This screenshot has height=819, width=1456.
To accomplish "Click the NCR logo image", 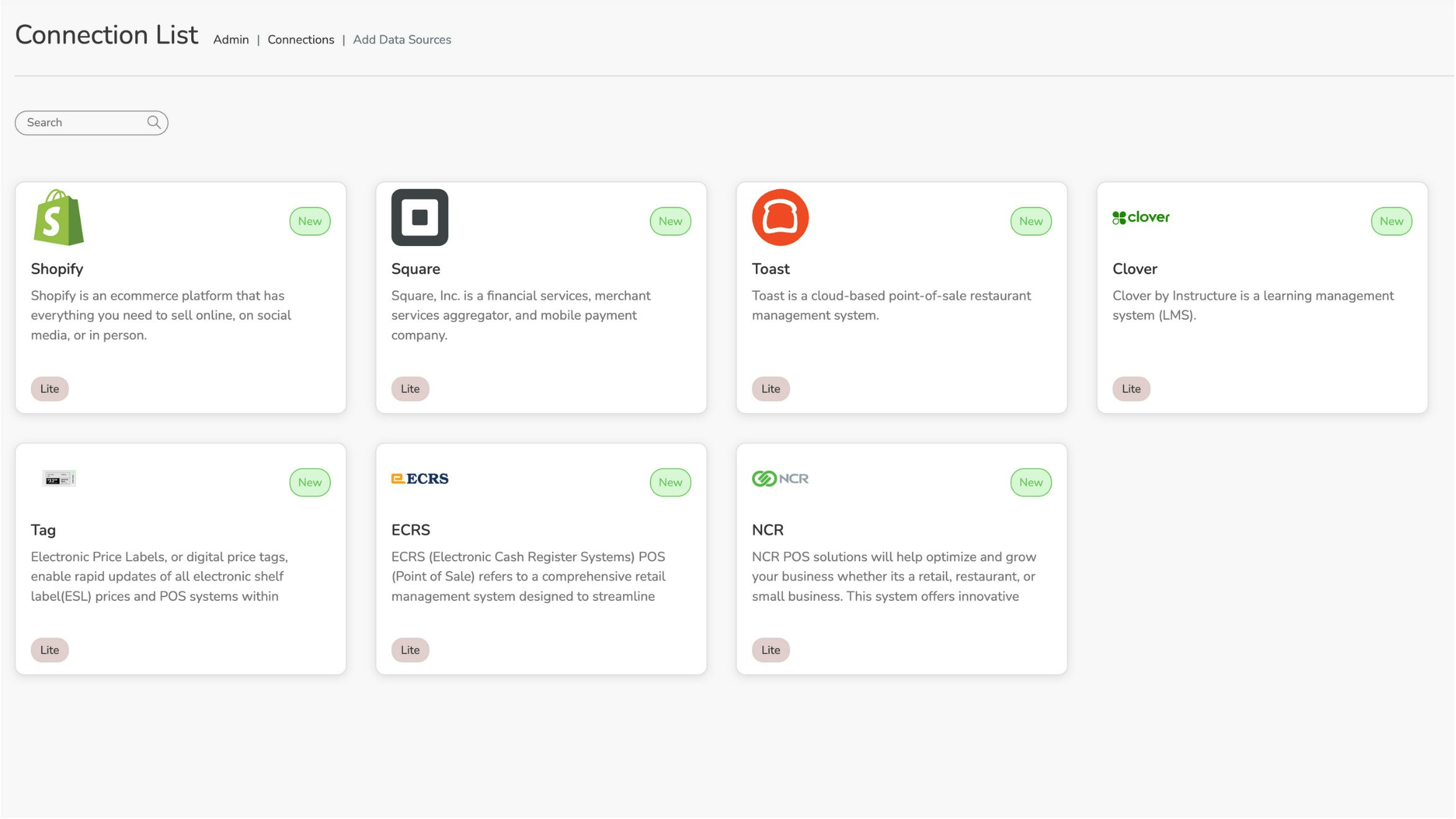I will [780, 479].
